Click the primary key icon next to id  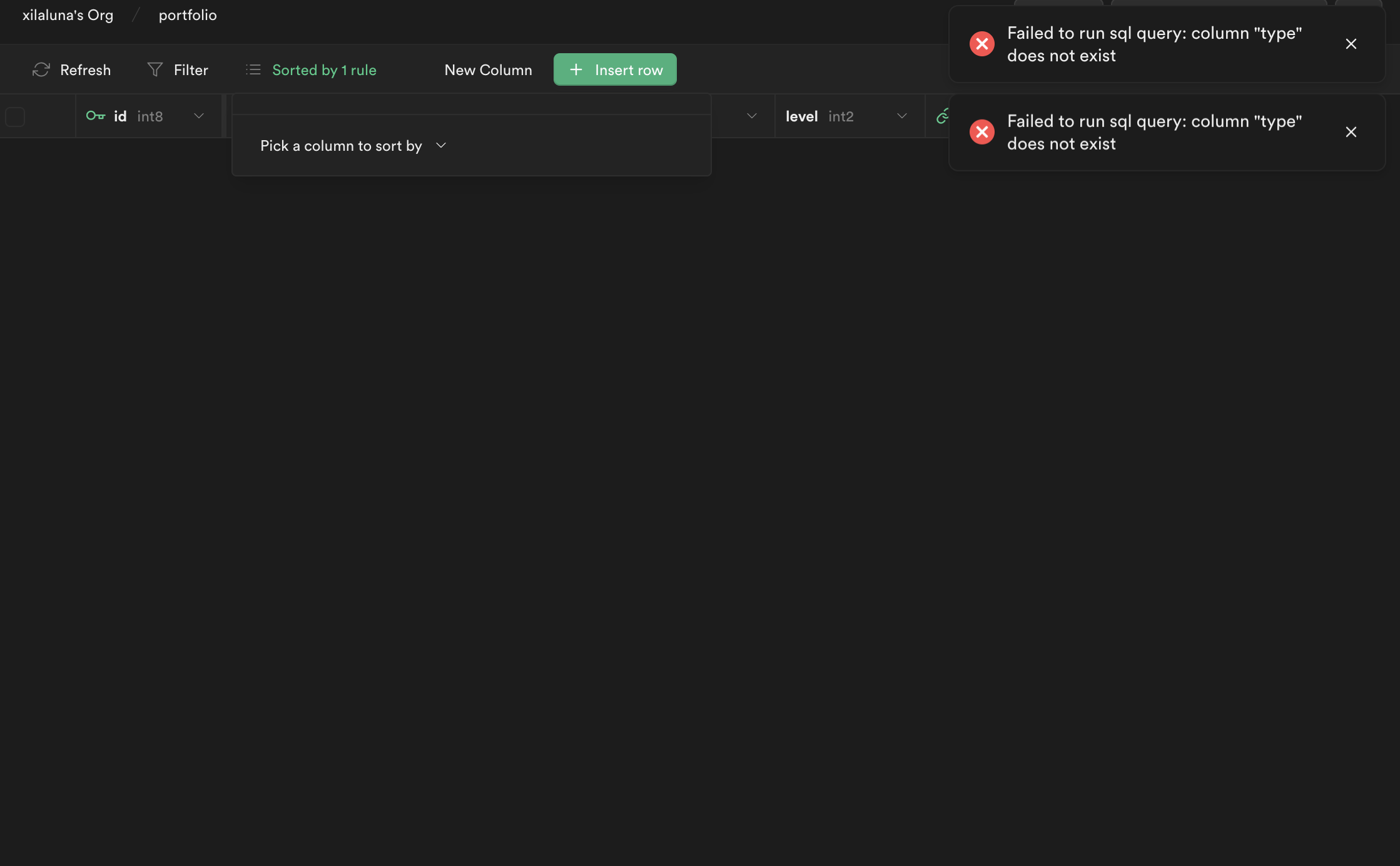pos(96,116)
